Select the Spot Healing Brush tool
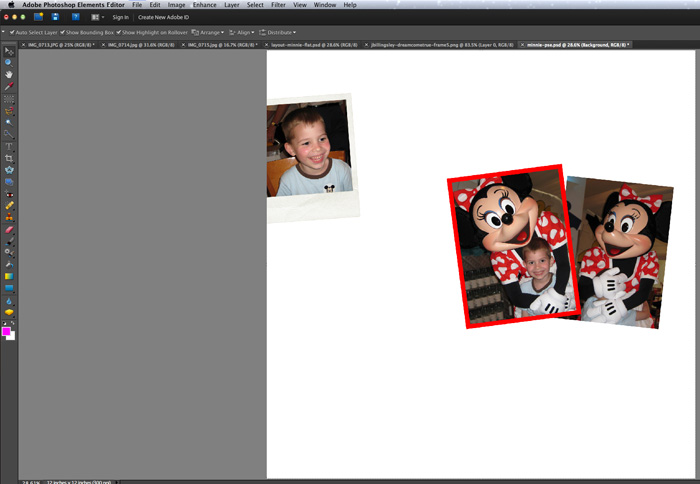 (8, 205)
